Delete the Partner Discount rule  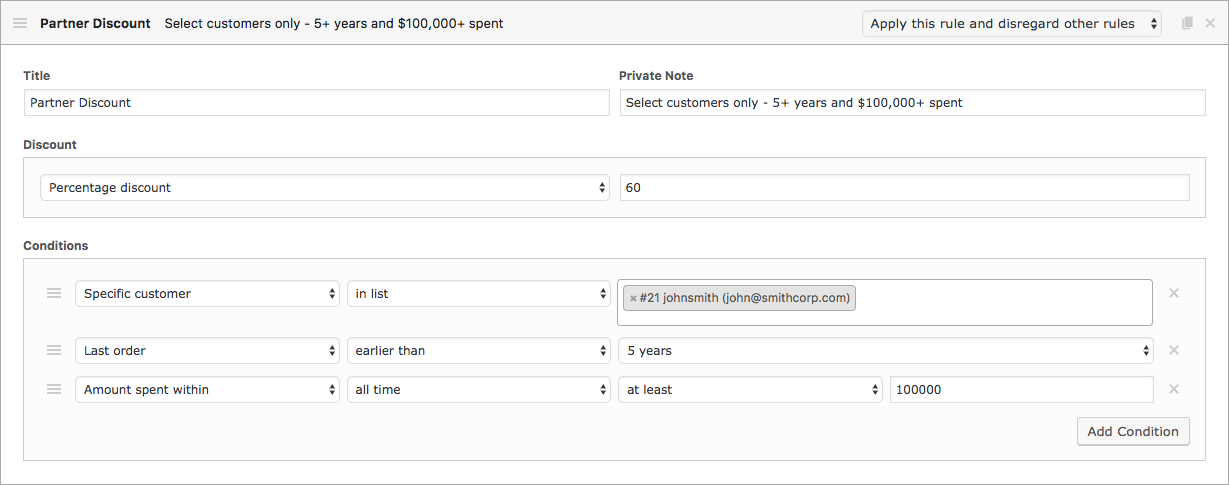pos(1210,23)
